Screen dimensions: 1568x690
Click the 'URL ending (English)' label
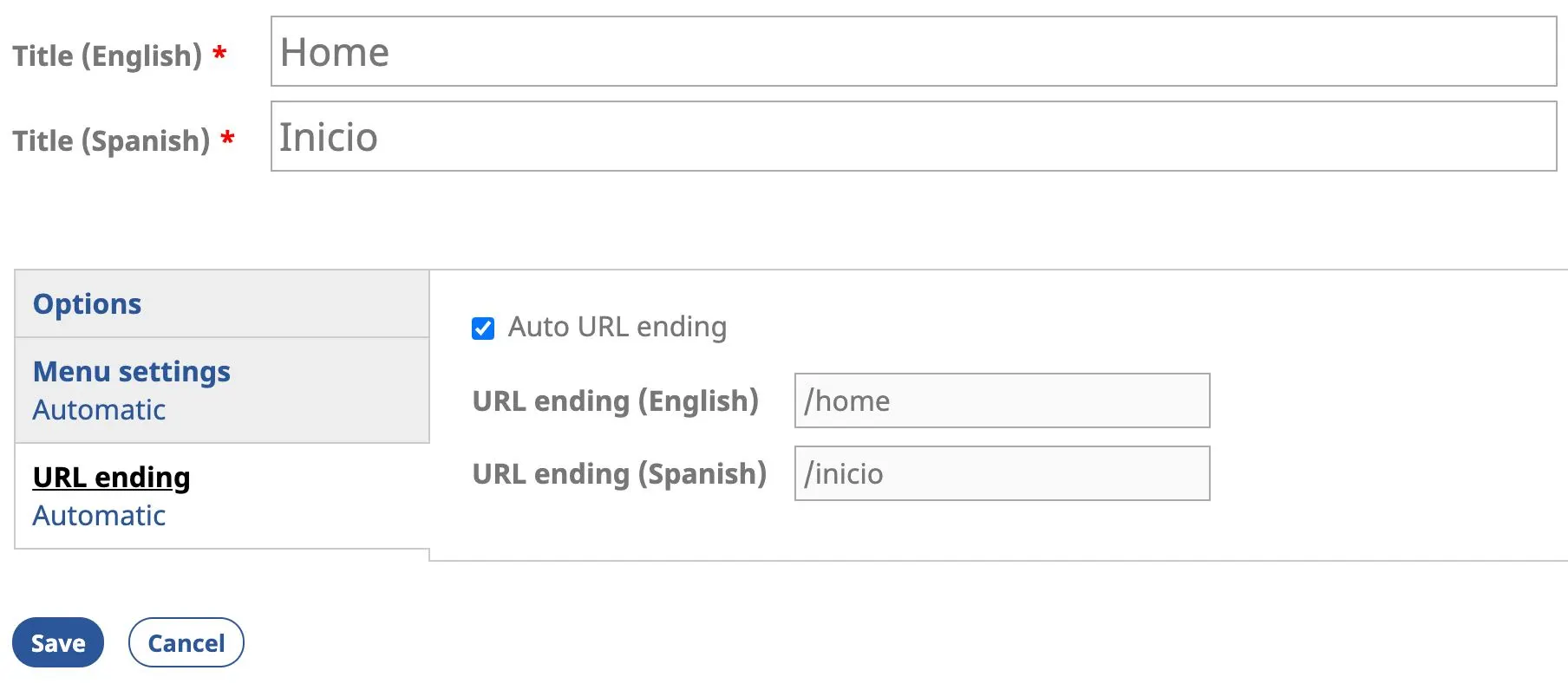point(615,401)
